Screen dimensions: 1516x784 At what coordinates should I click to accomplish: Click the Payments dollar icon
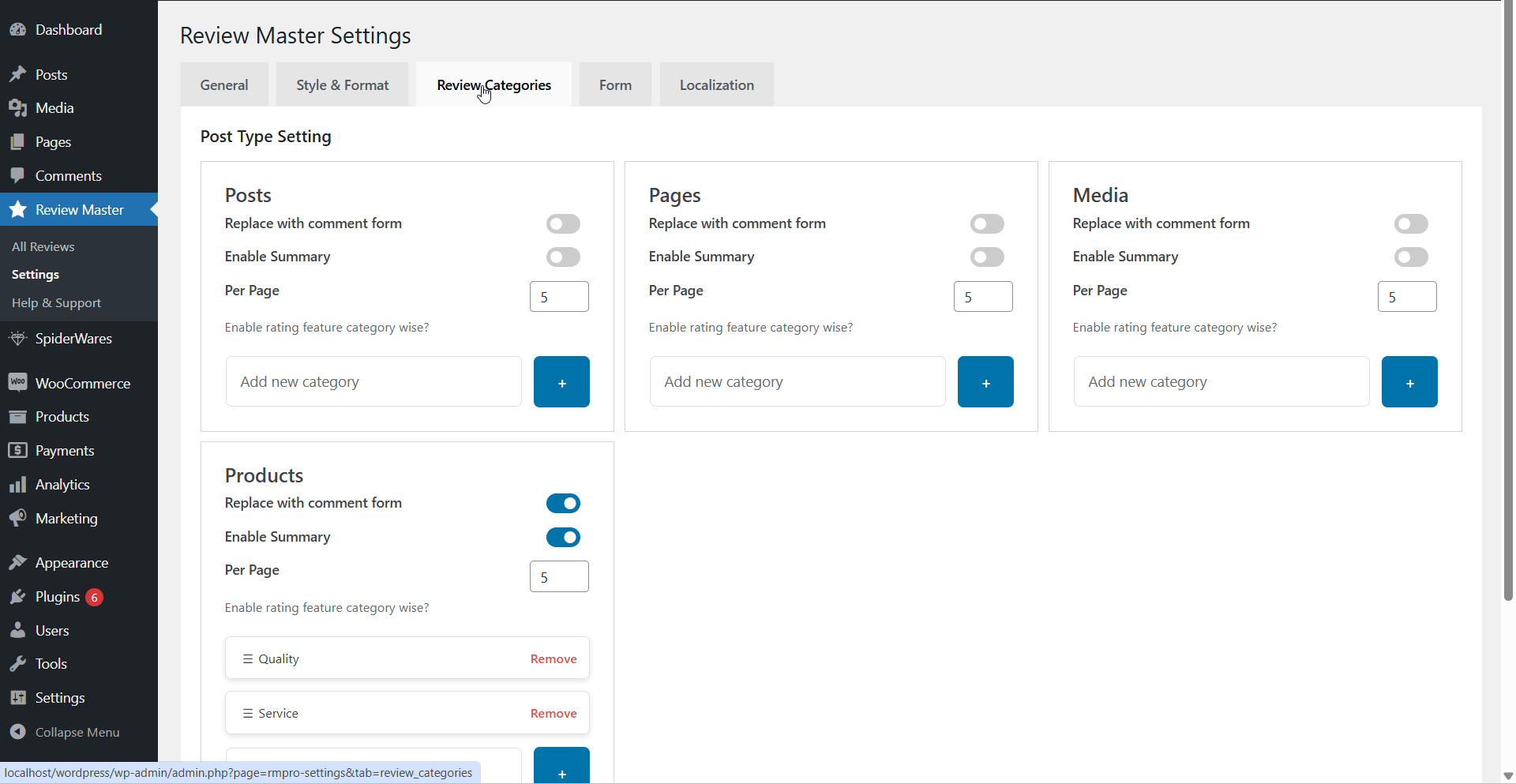18,450
